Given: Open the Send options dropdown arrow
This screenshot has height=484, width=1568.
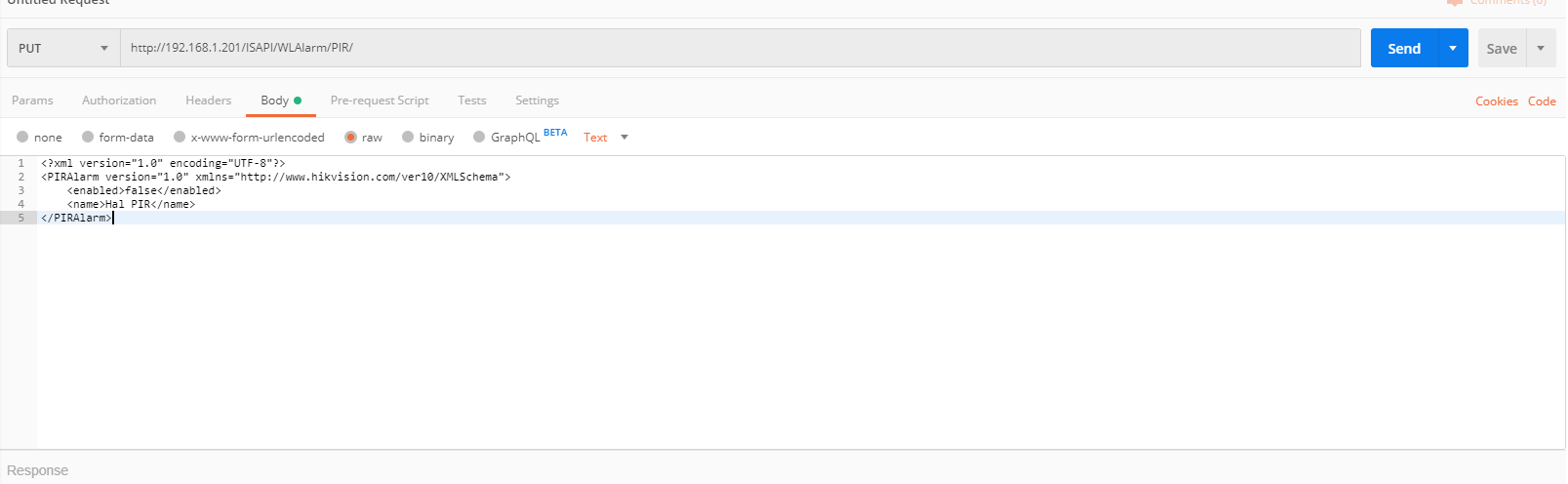Looking at the screenshot, I should pos(1453,49).
